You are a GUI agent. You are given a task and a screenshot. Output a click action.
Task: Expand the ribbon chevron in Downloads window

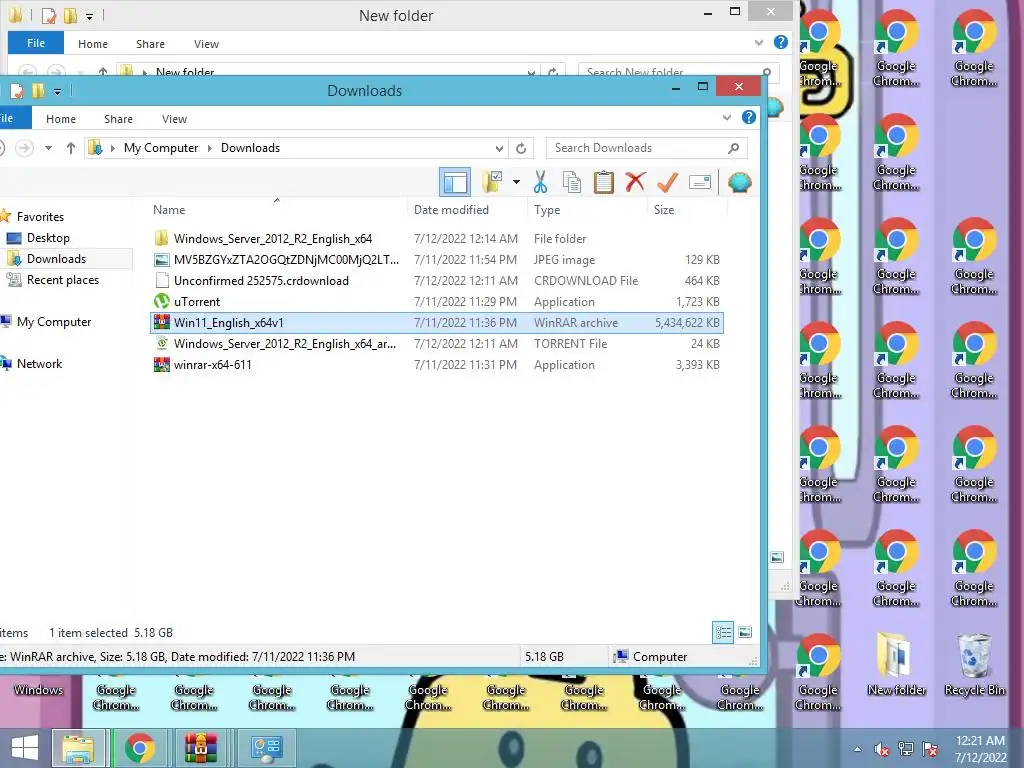727,118
